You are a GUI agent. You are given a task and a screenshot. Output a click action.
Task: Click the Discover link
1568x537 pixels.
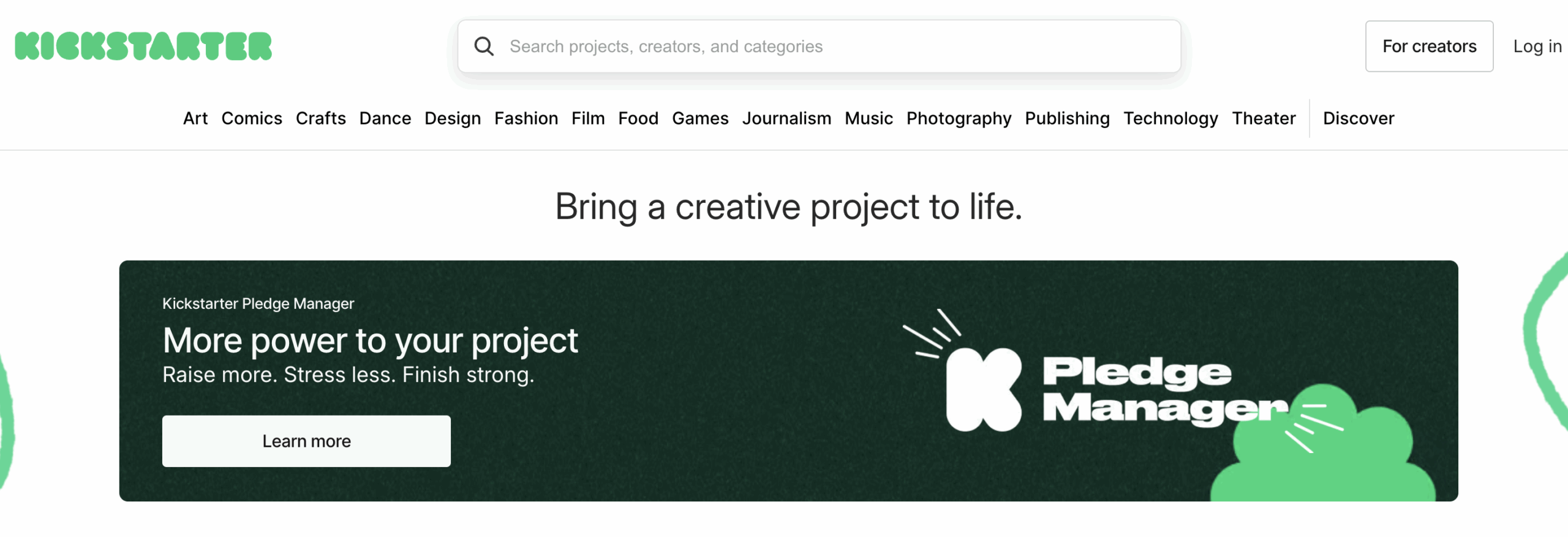click(1358, 118)
